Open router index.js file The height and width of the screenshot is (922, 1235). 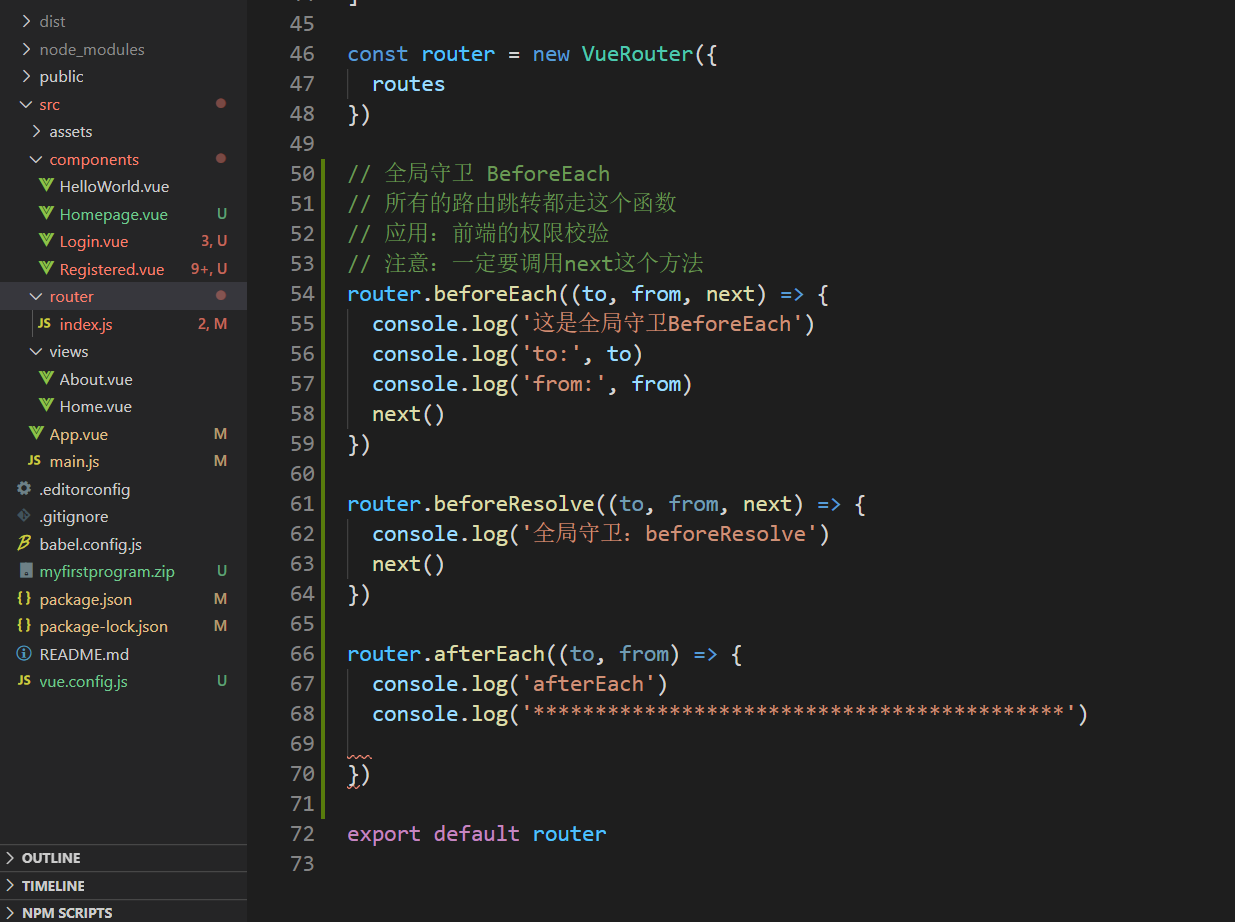[86, 324]
